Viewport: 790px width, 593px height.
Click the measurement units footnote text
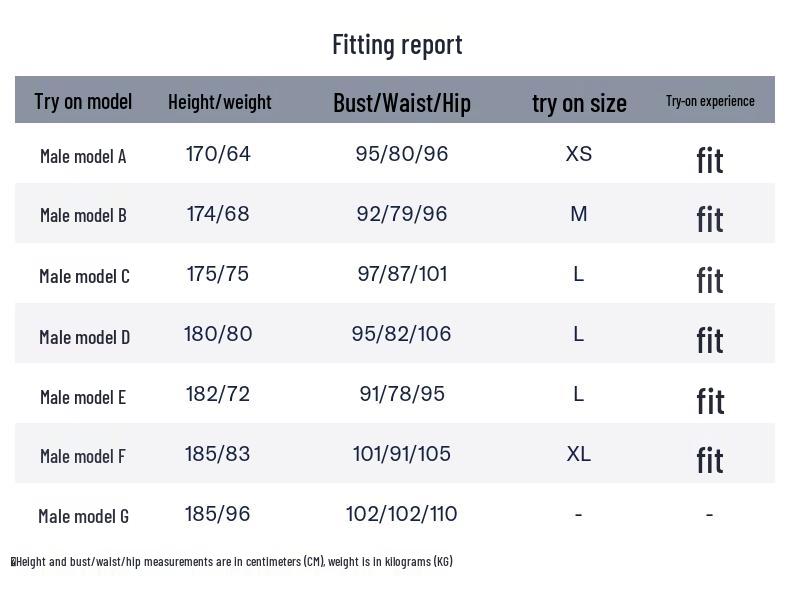point(234,561)
